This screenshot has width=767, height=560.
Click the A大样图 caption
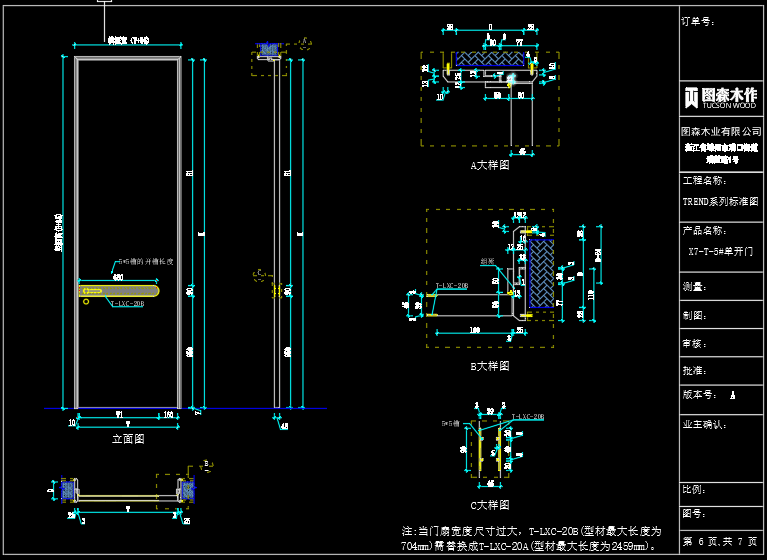[x=489, y=165]
